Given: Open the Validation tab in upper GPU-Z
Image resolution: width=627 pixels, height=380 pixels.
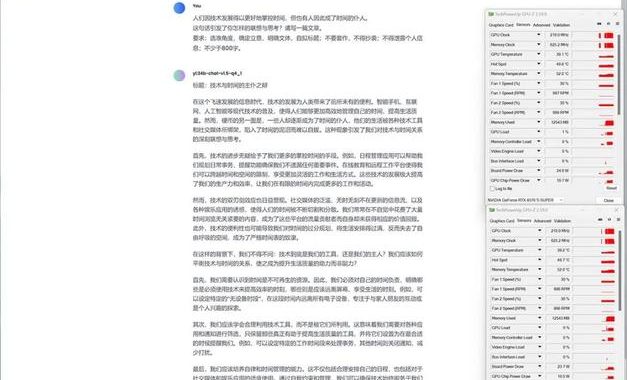Looking at the screenshot, I should pos(561,25).
